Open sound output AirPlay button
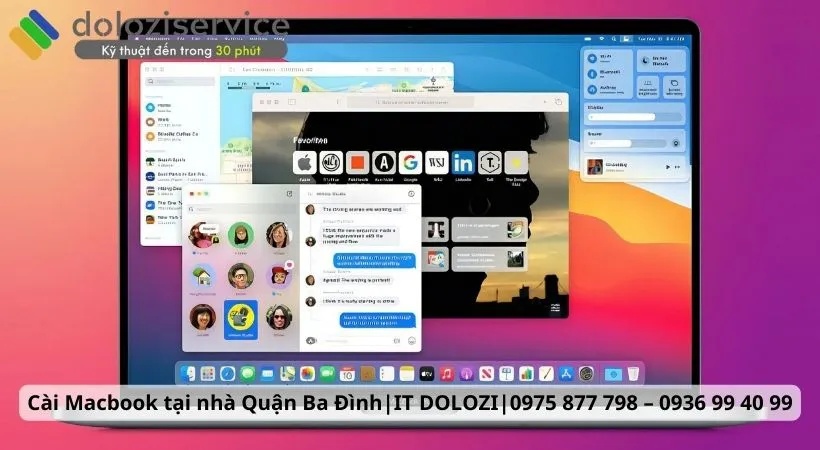 tap(676, 143)
